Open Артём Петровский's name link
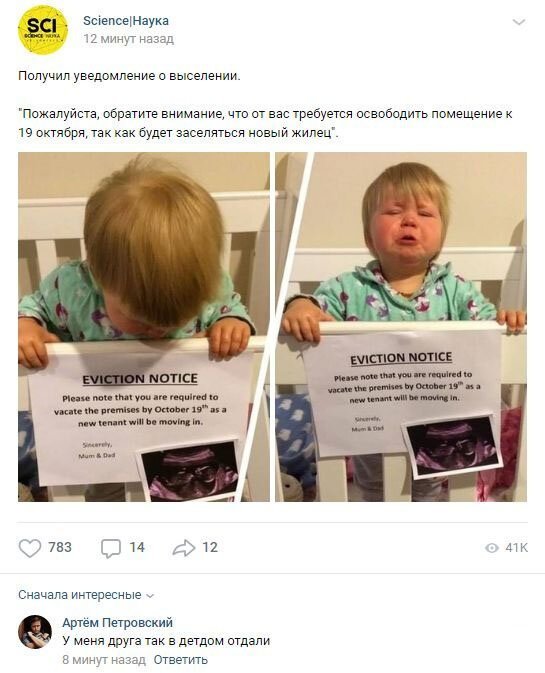545x673 pixels. (x=118, y=622)
